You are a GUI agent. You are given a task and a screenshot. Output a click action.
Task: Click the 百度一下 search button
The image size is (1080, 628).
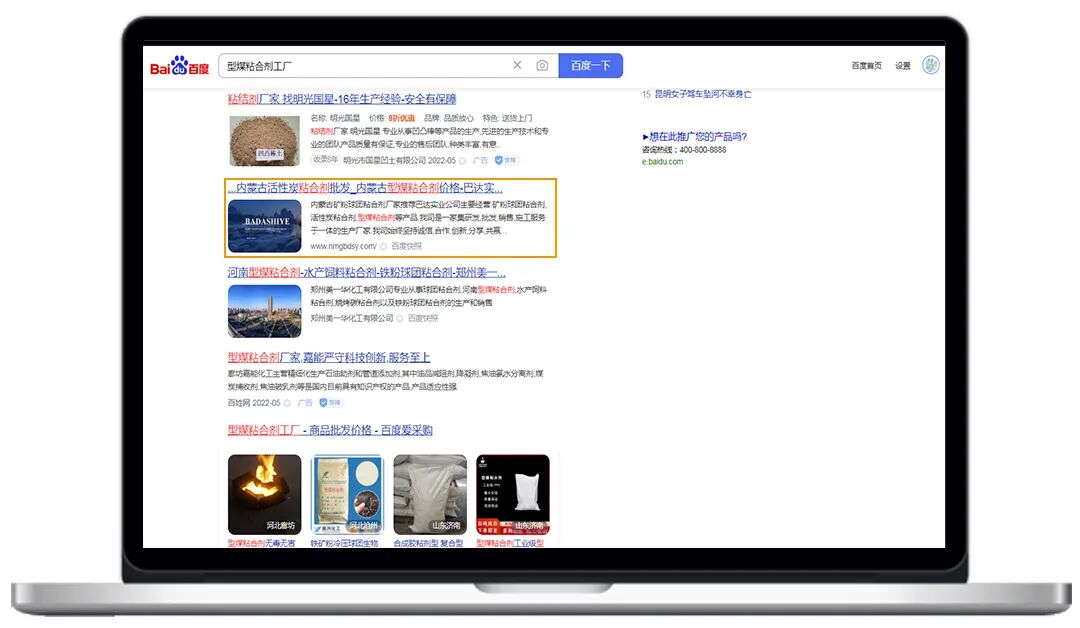tap(590, 65)
